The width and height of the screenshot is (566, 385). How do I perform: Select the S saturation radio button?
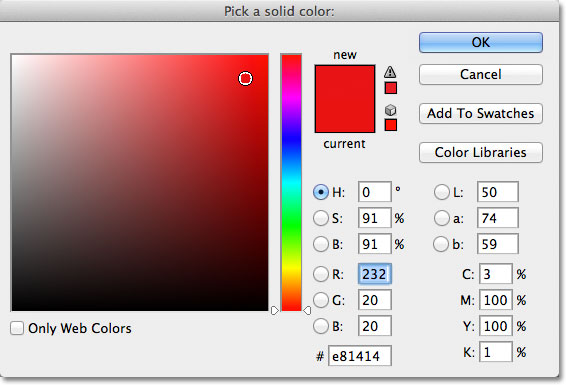321,218
